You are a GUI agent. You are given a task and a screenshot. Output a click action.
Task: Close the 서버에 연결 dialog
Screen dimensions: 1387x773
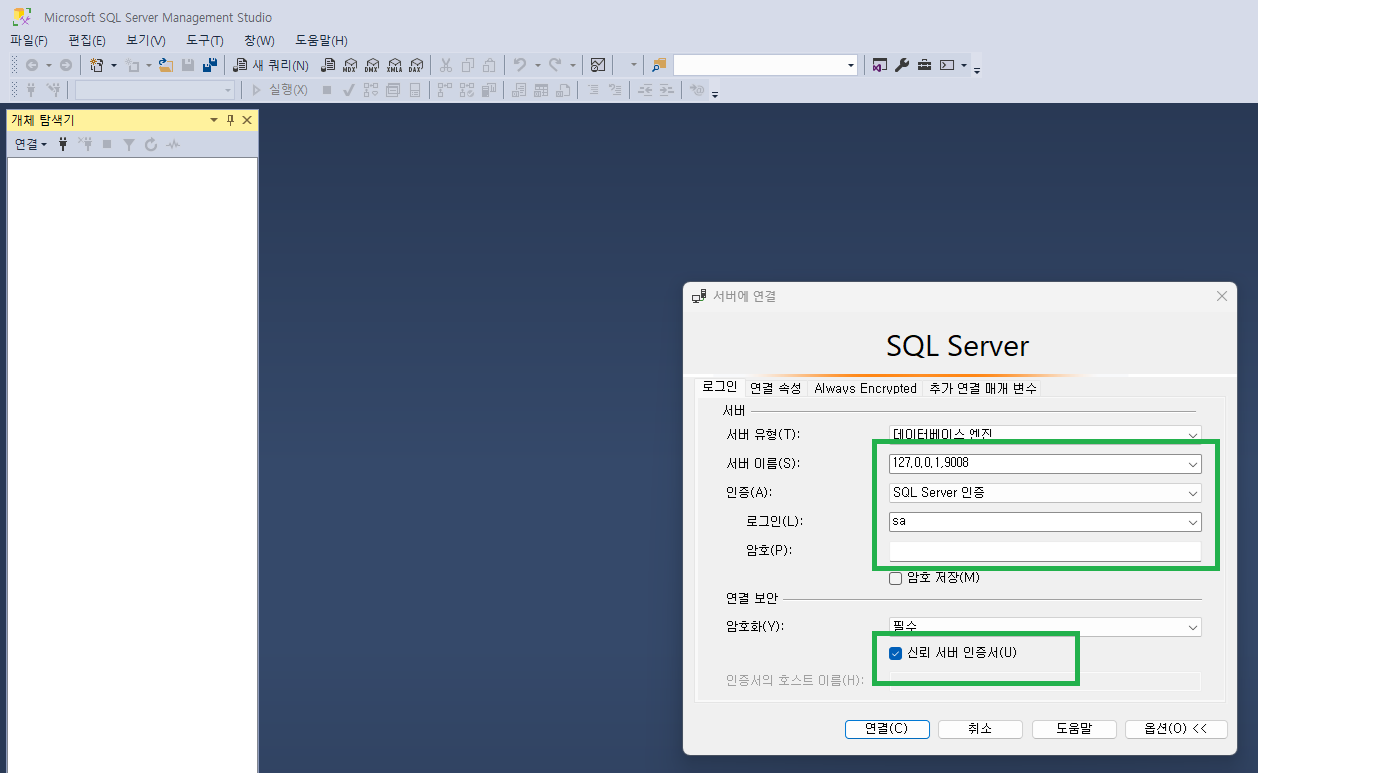pos(1221,296)
